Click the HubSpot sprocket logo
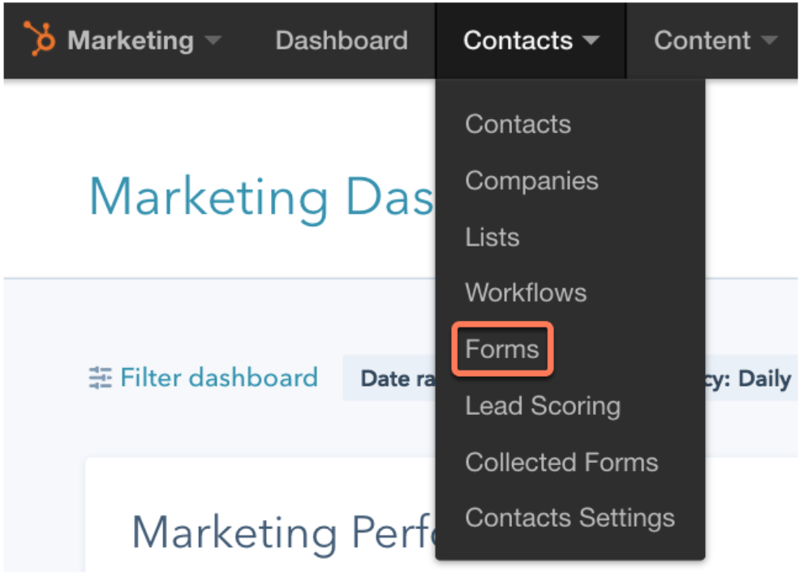This screenshot has width=800, height=577. 40,40
